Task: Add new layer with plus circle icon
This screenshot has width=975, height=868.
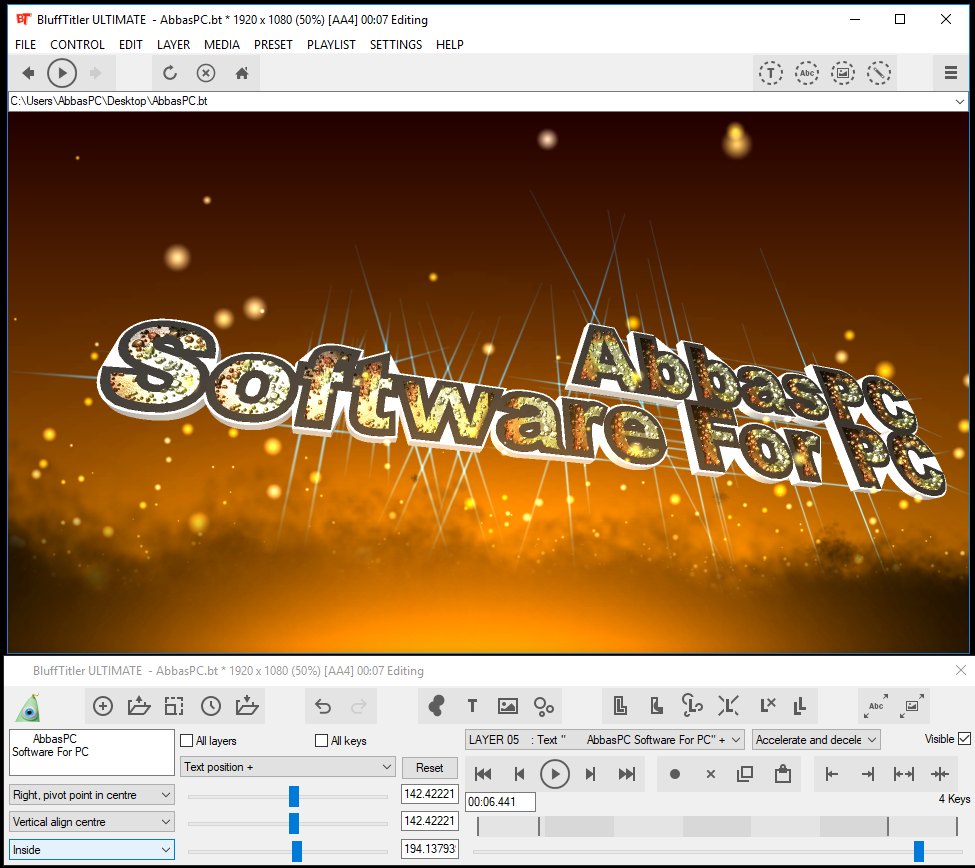Action: pyautogui.click(x=103, y=706)
